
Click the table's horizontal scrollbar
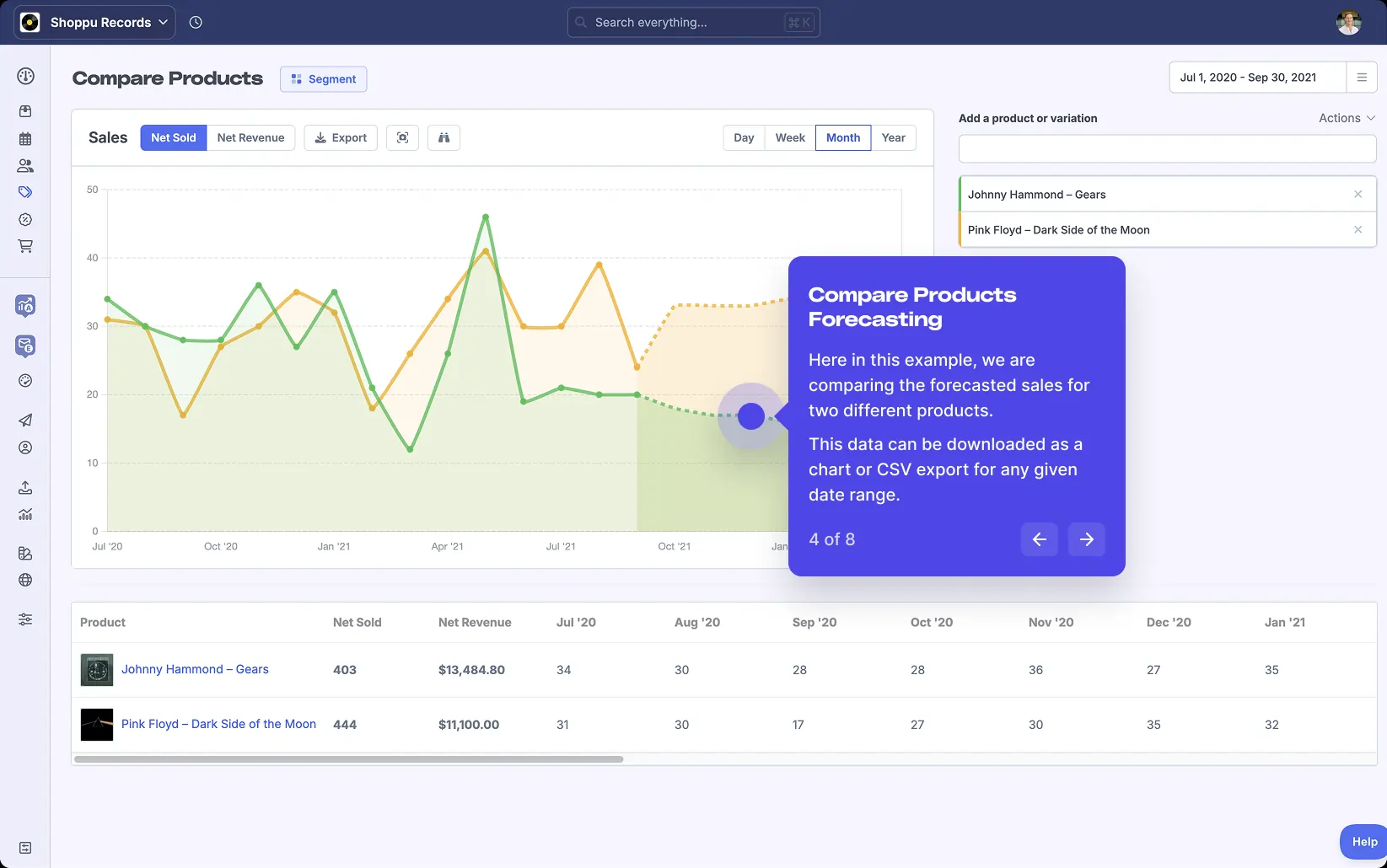pyautogui.click(x=348, y=759)
